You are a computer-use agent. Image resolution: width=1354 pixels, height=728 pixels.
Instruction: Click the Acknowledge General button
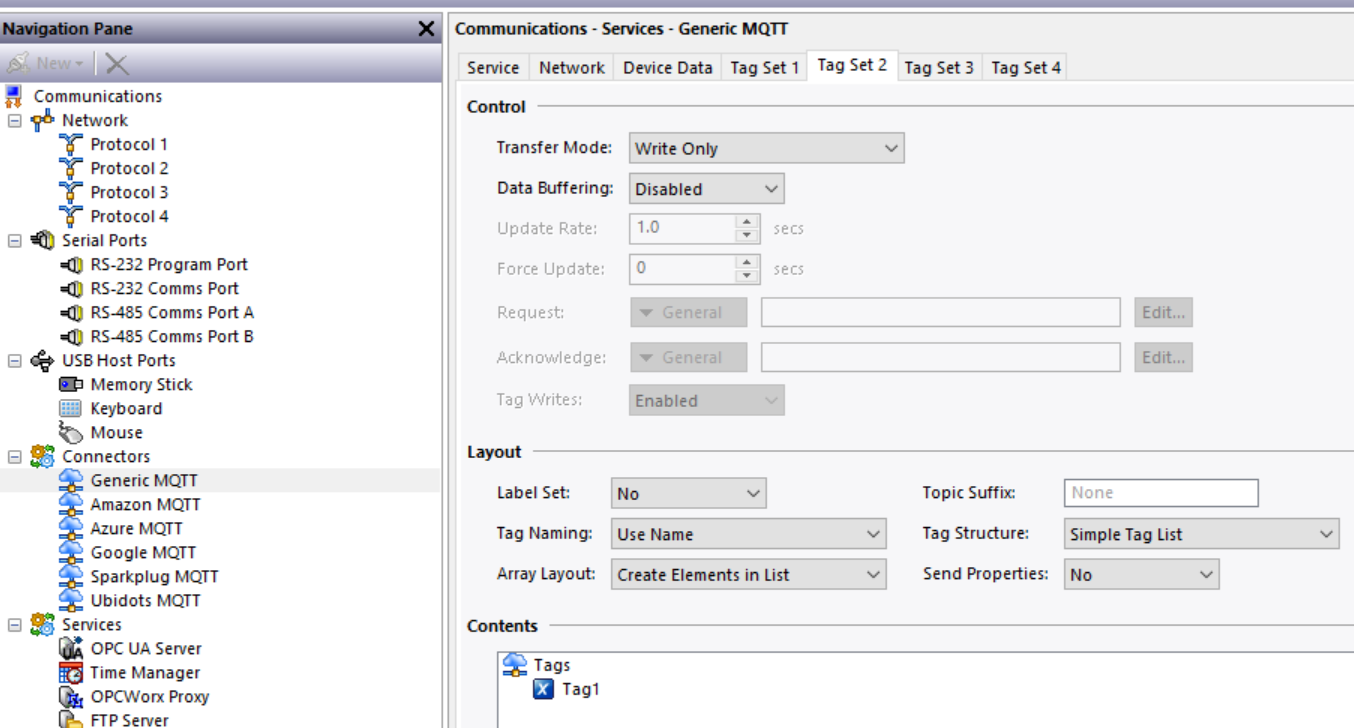pyautogui.click(x=689, y=357)
